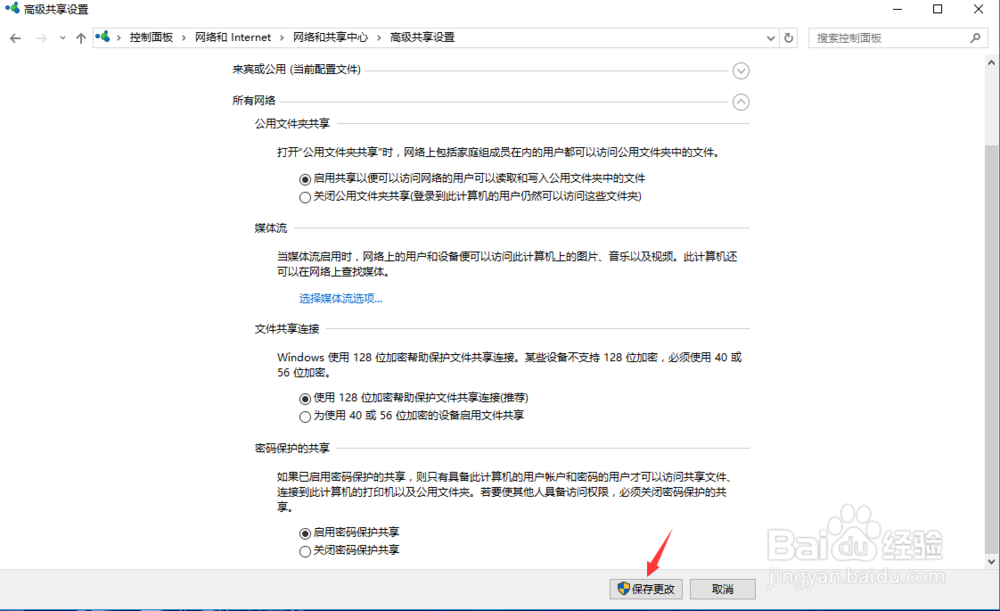The width and height of the screenshot is (1000, 611).
Task: Click the network icon in the address bar
Action: tap(102, 37)
